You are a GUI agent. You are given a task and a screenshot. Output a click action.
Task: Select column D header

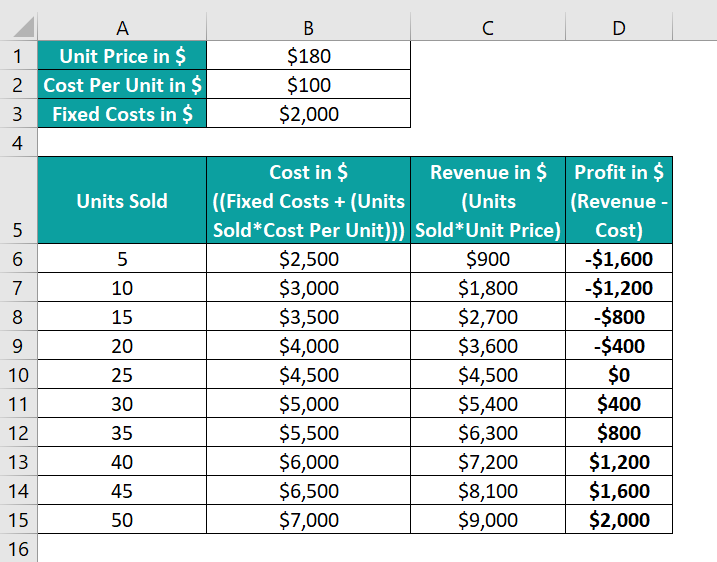[x=619, y=27]
